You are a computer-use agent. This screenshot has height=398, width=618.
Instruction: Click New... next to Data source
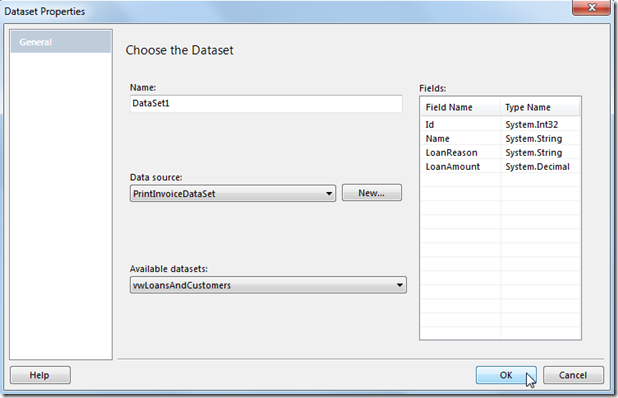click(372, 193)
